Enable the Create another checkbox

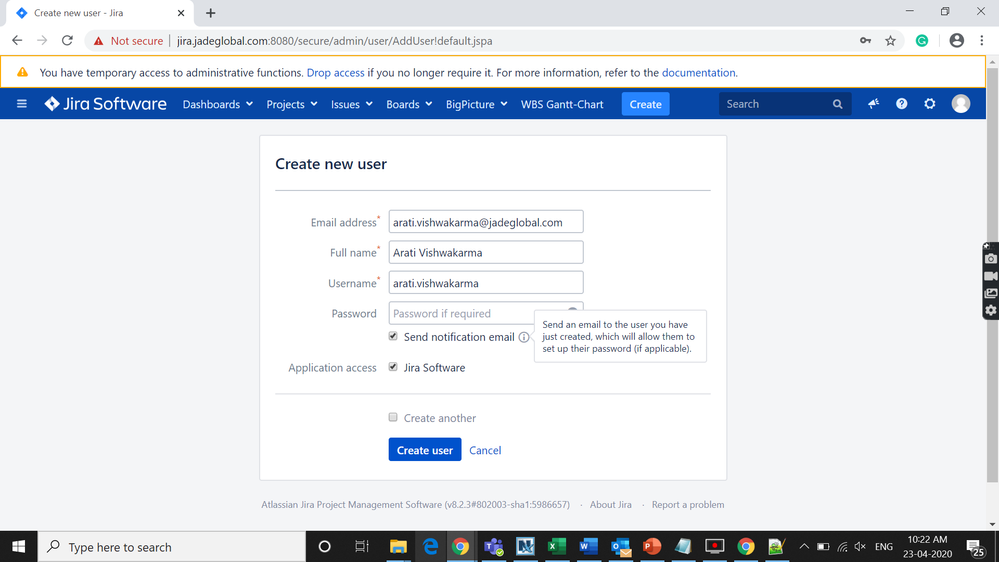[393, 417]
